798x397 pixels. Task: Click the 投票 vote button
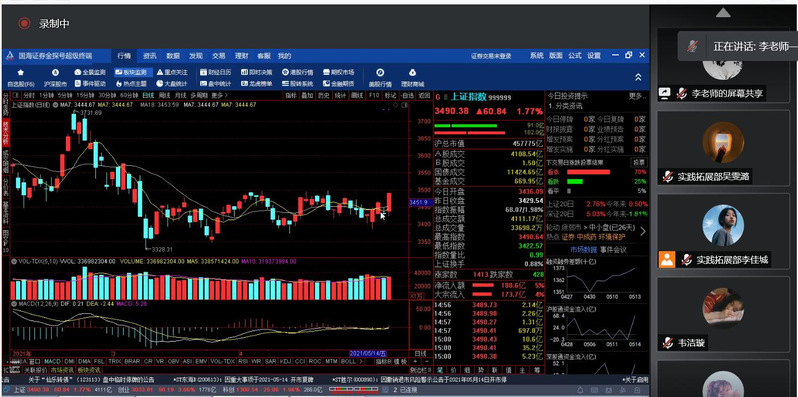tap(639, 162)
